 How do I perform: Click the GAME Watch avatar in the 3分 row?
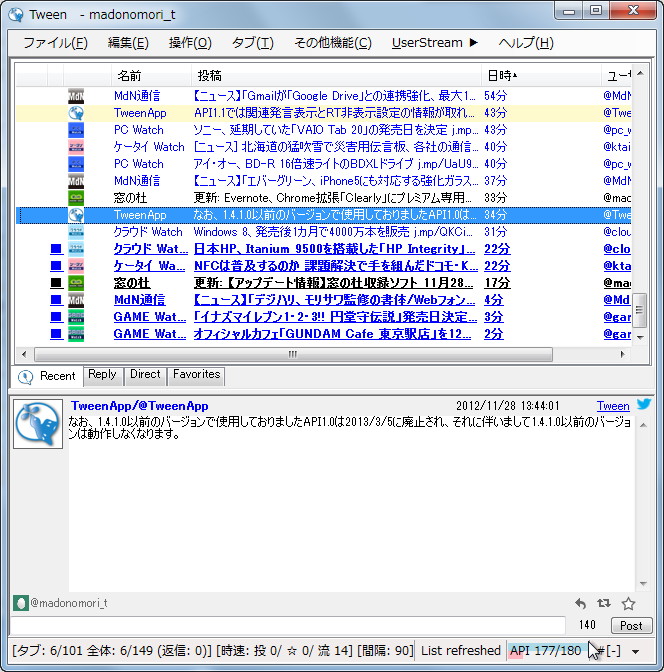[x=76, y=317]
